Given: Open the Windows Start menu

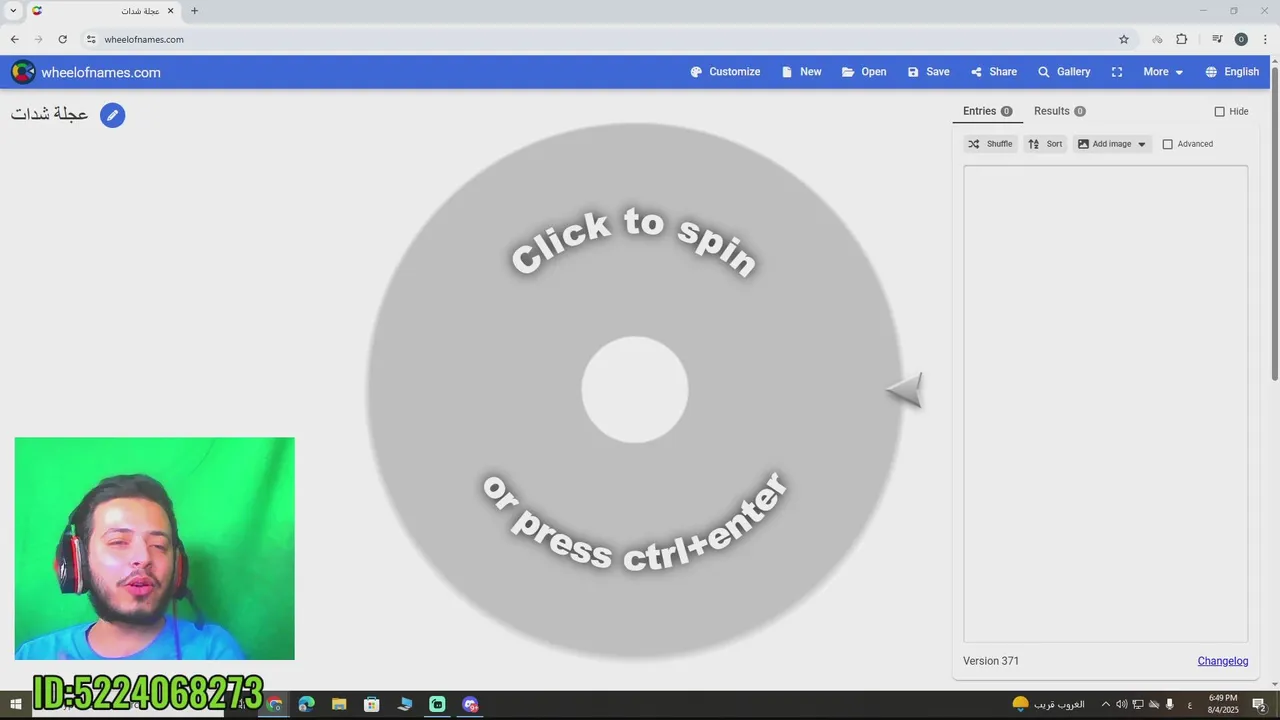Looking at the screenshot, I should tap(16, 704).
